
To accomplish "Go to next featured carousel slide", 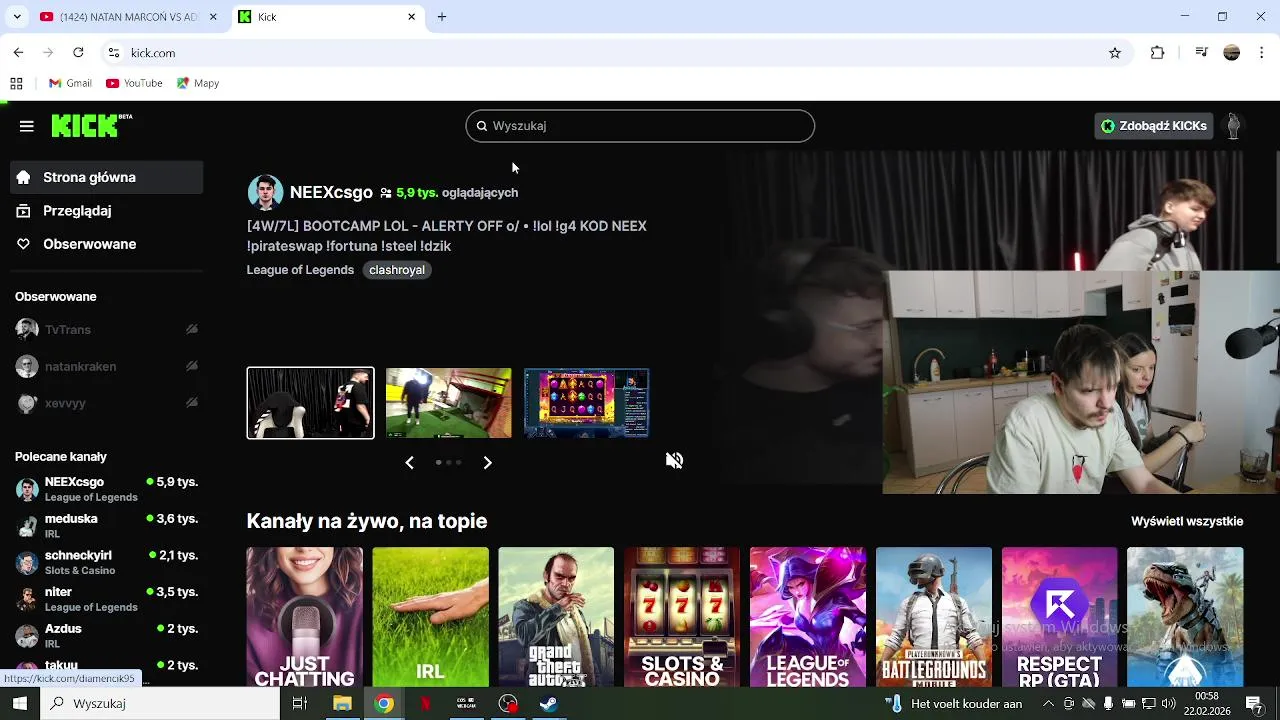I will [x=487, y=462].
